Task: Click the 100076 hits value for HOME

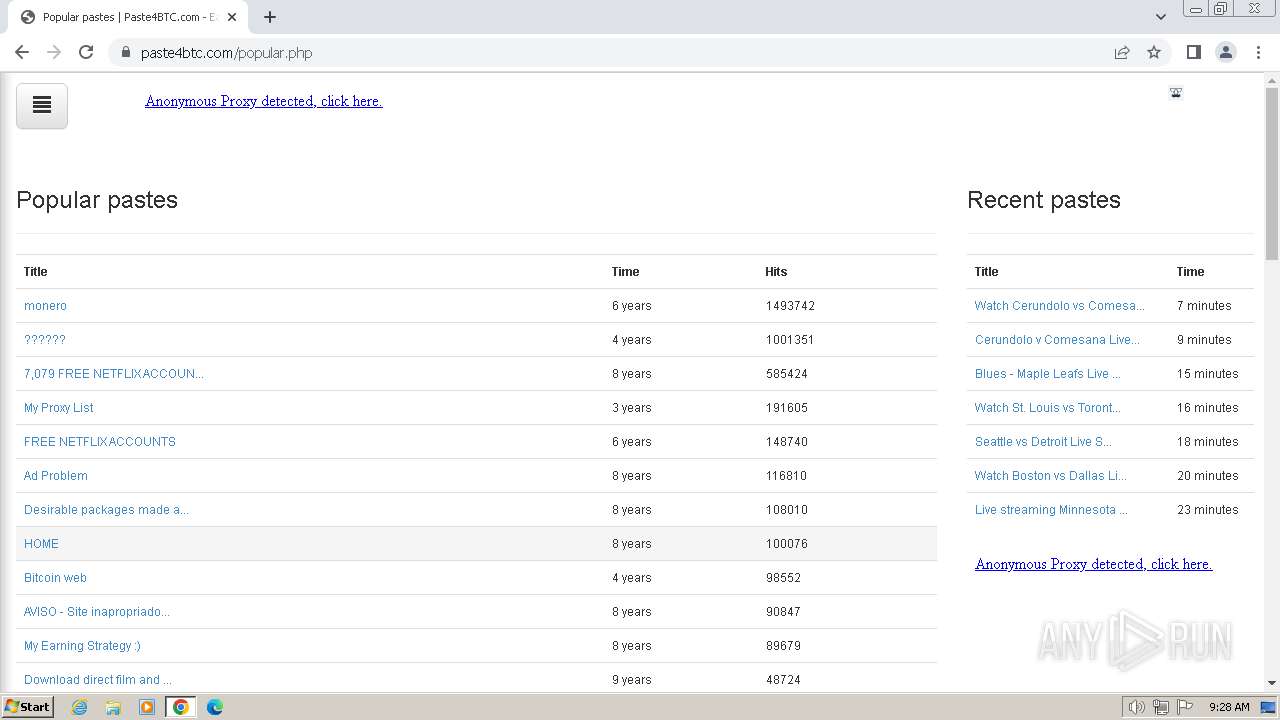Action: (787, 544)
